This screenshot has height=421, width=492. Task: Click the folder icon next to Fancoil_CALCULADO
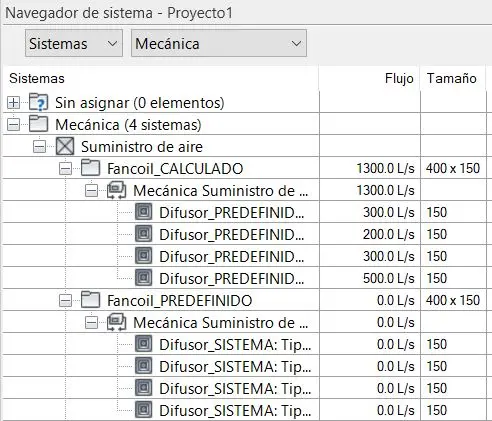(91, 168)
